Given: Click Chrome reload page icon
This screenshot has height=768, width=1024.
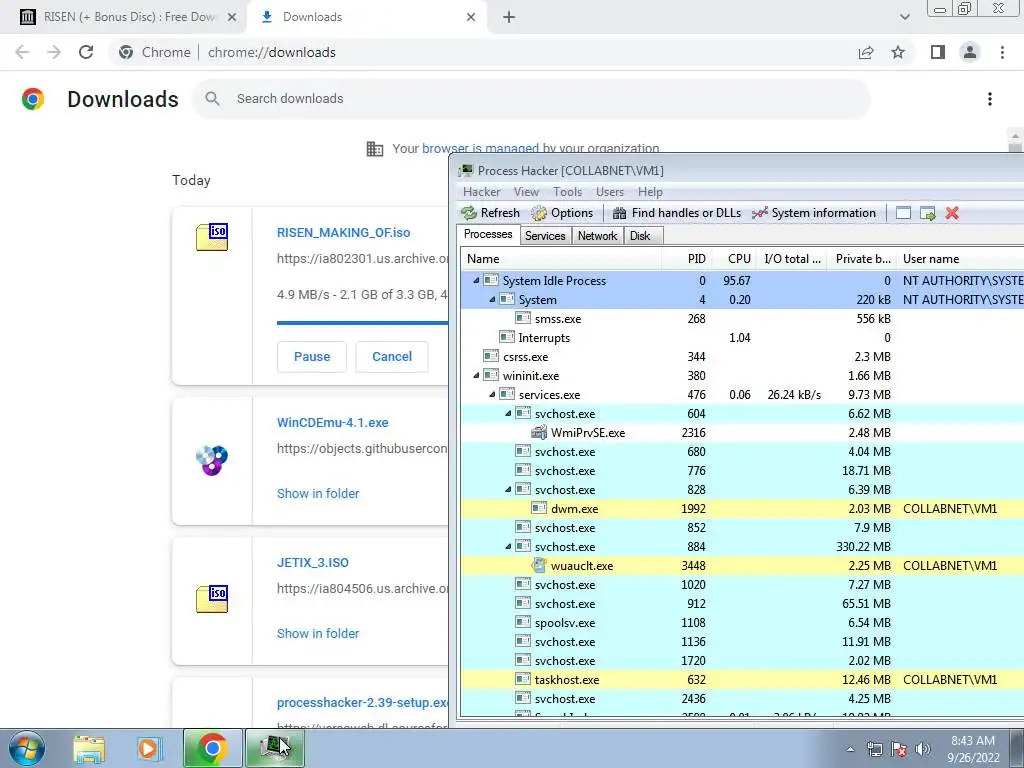Looking at the screenshot, I should click(86, 52).
